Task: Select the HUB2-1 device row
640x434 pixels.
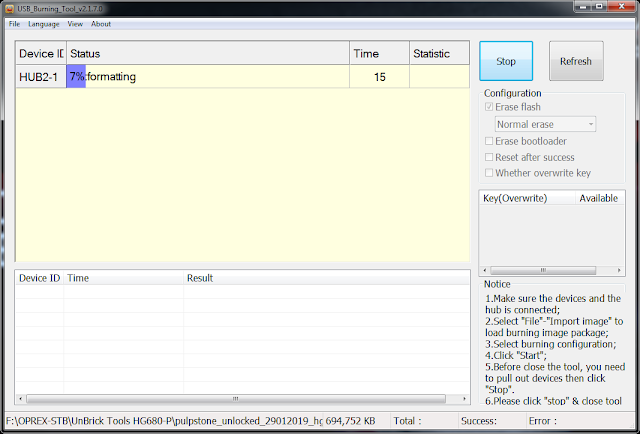Action: [x=40, y=77]
